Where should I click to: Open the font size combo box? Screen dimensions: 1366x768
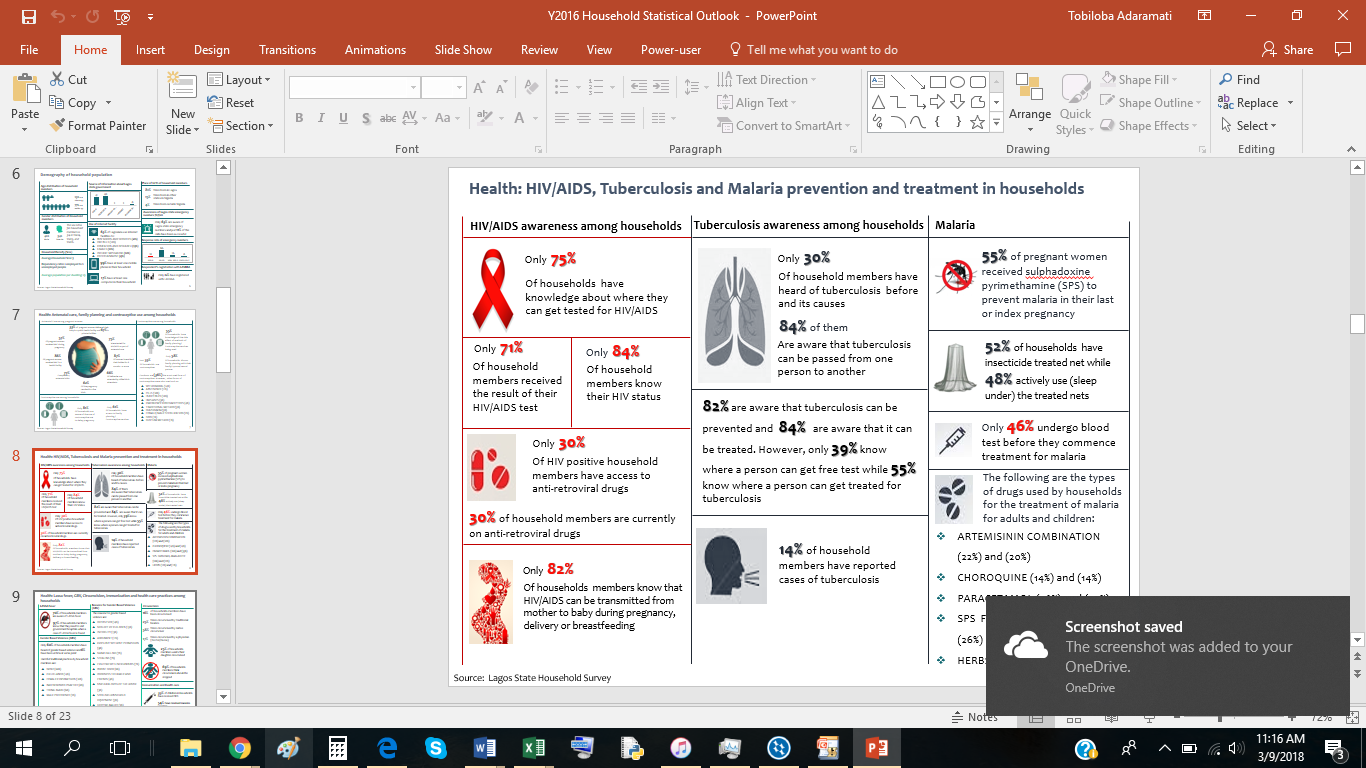point(444,87)
